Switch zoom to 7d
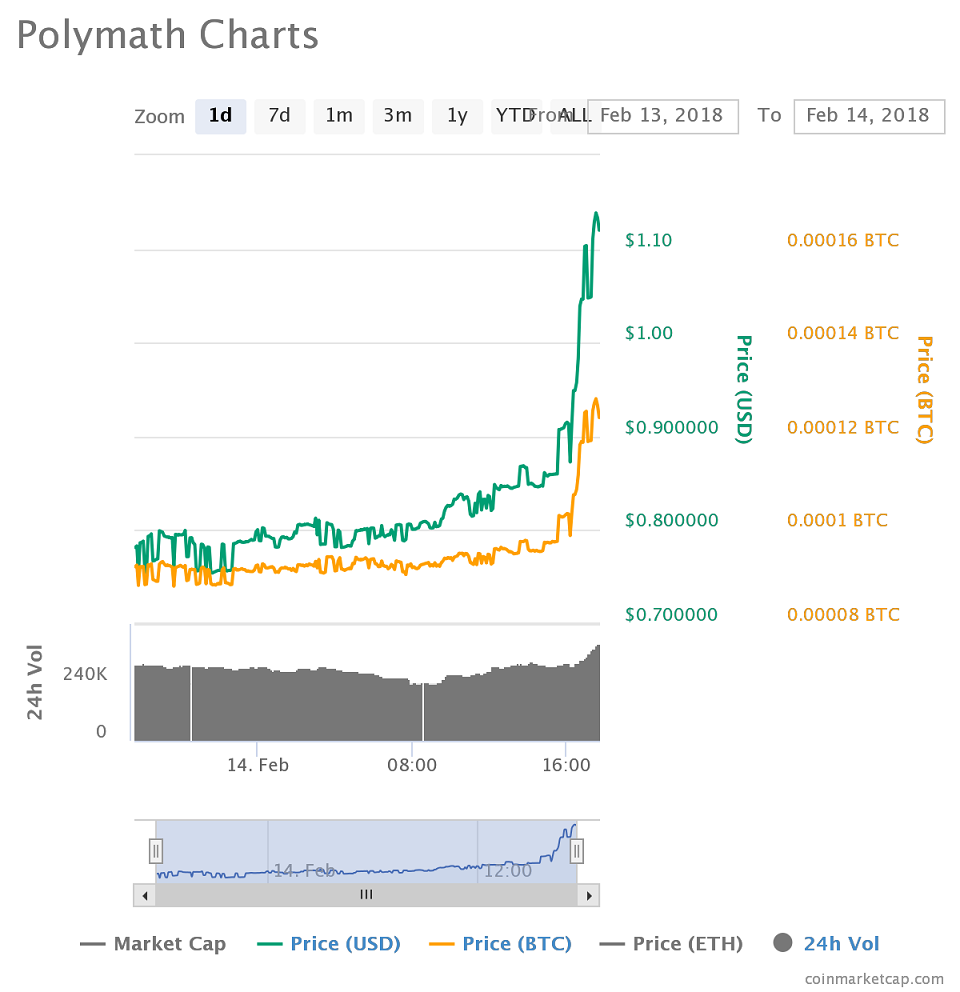 (x=280, y=116)
